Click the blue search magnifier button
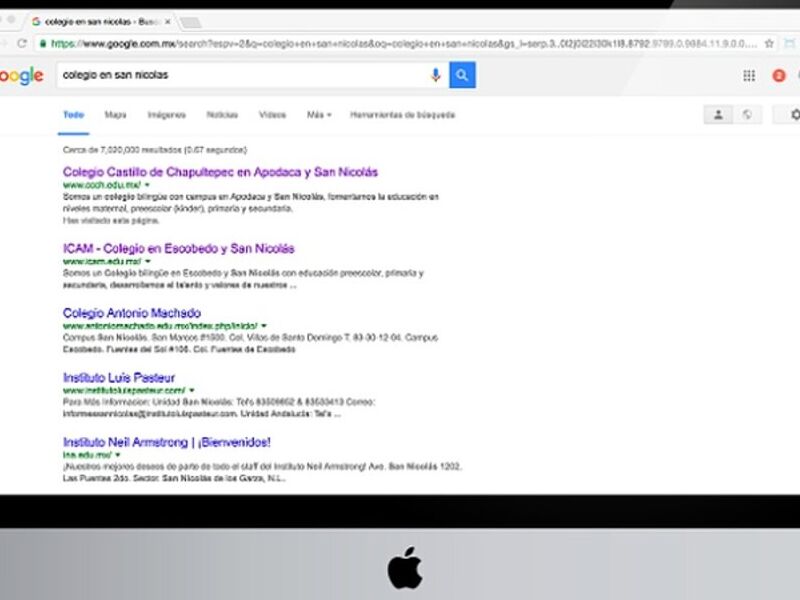This screenshot has width=800, height=600. click(462, 75)
